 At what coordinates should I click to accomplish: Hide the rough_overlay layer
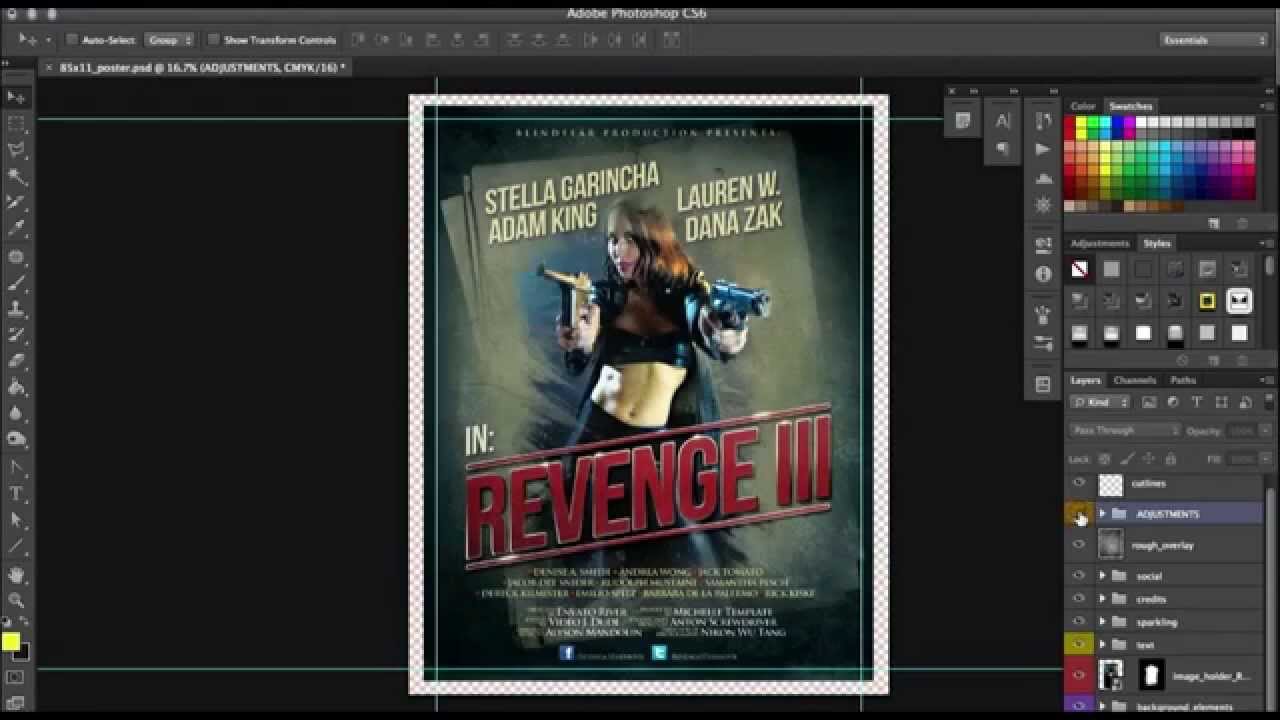(x=1078, y=544)
